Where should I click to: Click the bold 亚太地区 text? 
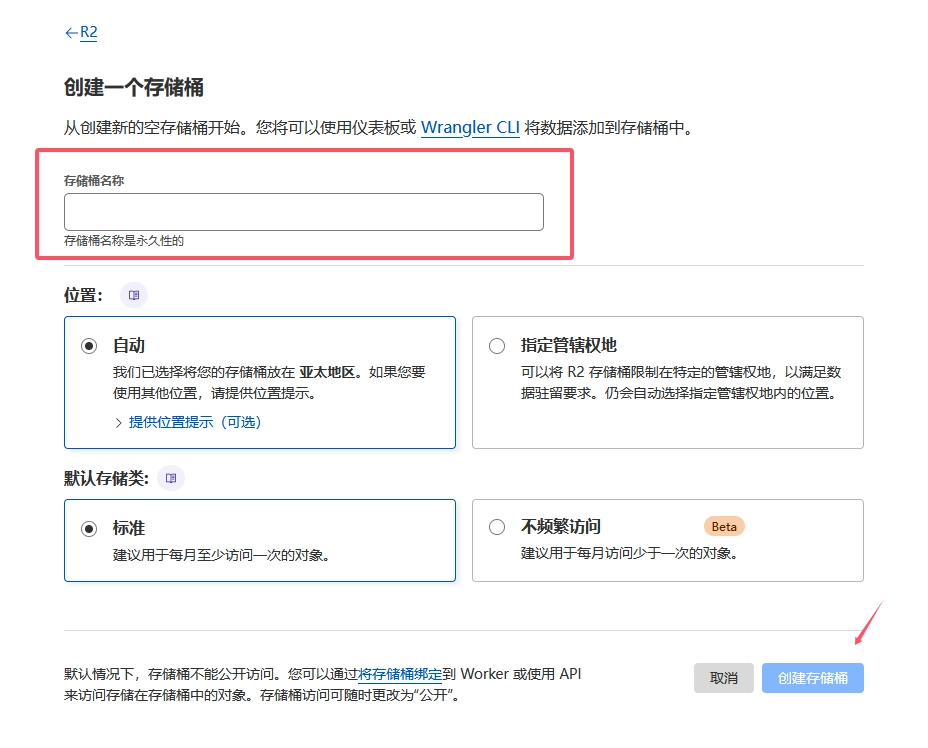pos(327,372)
